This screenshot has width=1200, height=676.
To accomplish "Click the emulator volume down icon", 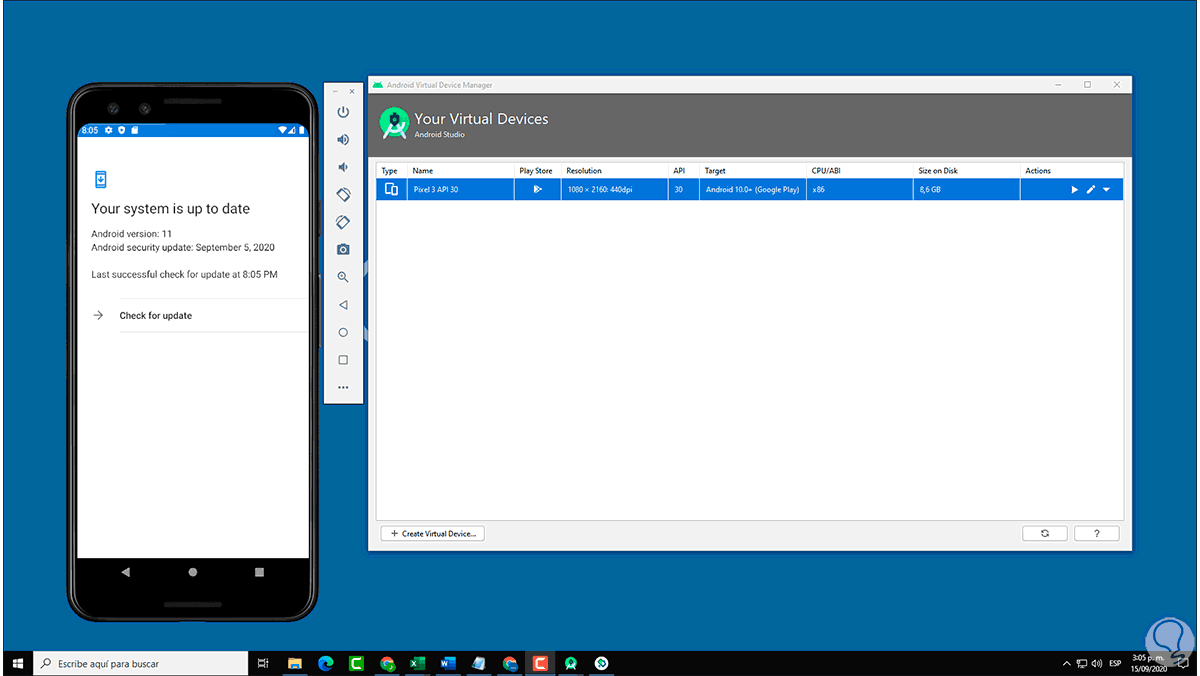I will 343,167.
